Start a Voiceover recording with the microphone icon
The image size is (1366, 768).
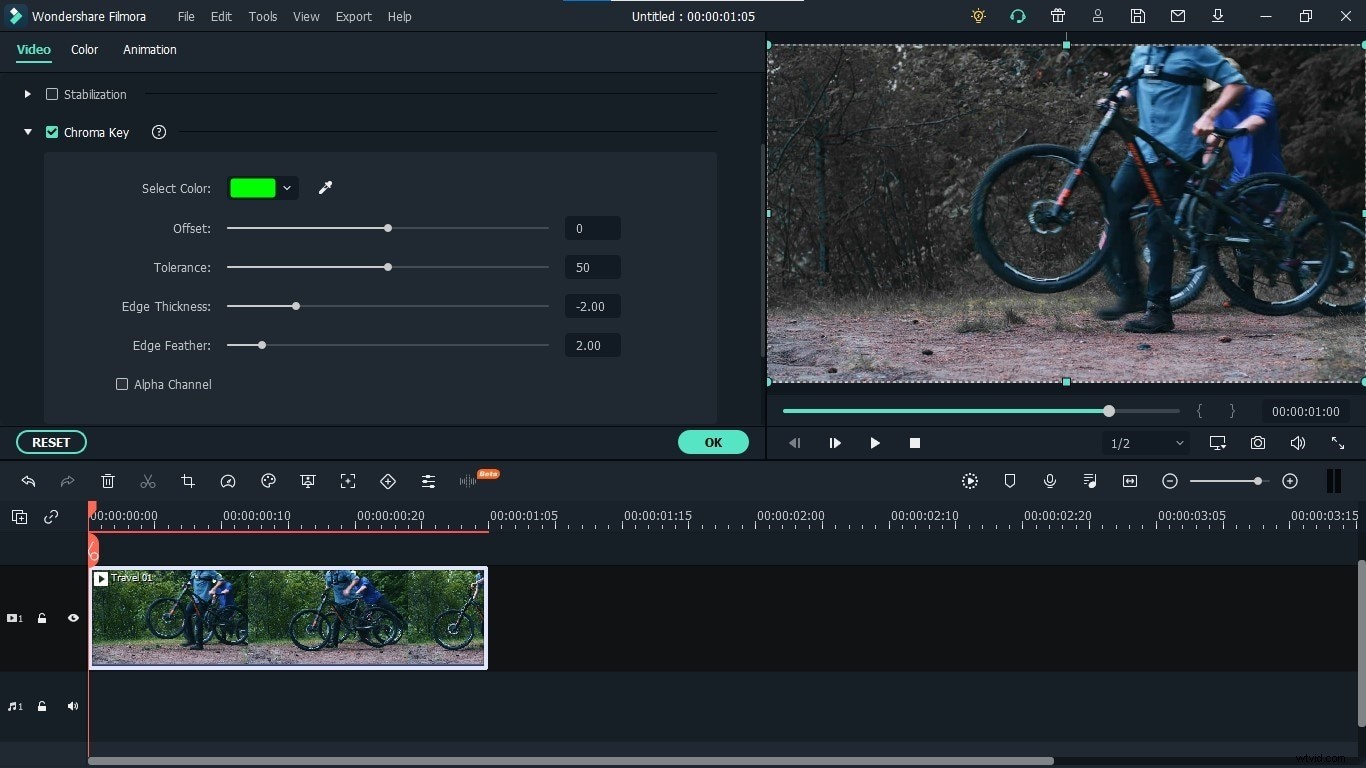(x=1050, y=481)
